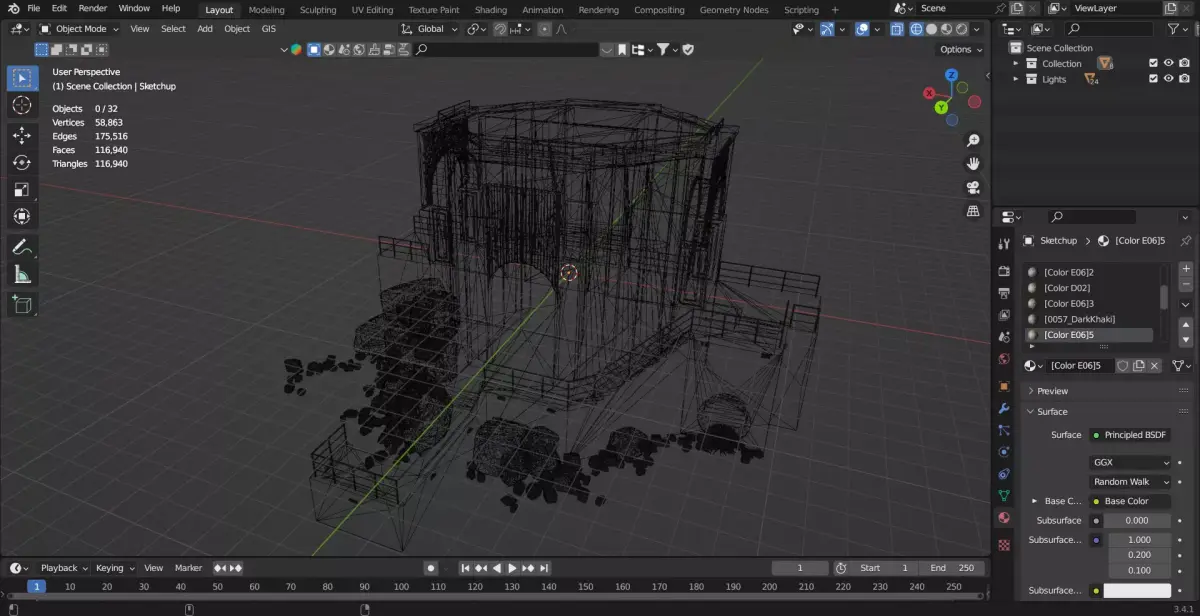Click the Principled BSDF surface button

[x=1130, y=435]
